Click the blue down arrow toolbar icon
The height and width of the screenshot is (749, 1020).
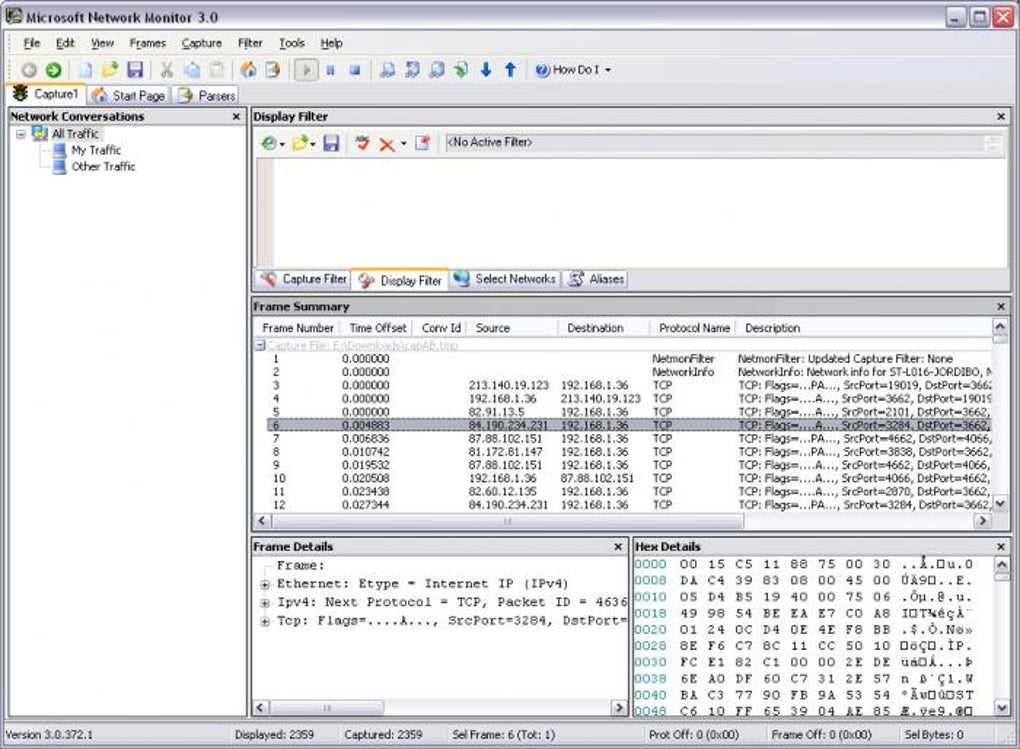pos(486,70)
